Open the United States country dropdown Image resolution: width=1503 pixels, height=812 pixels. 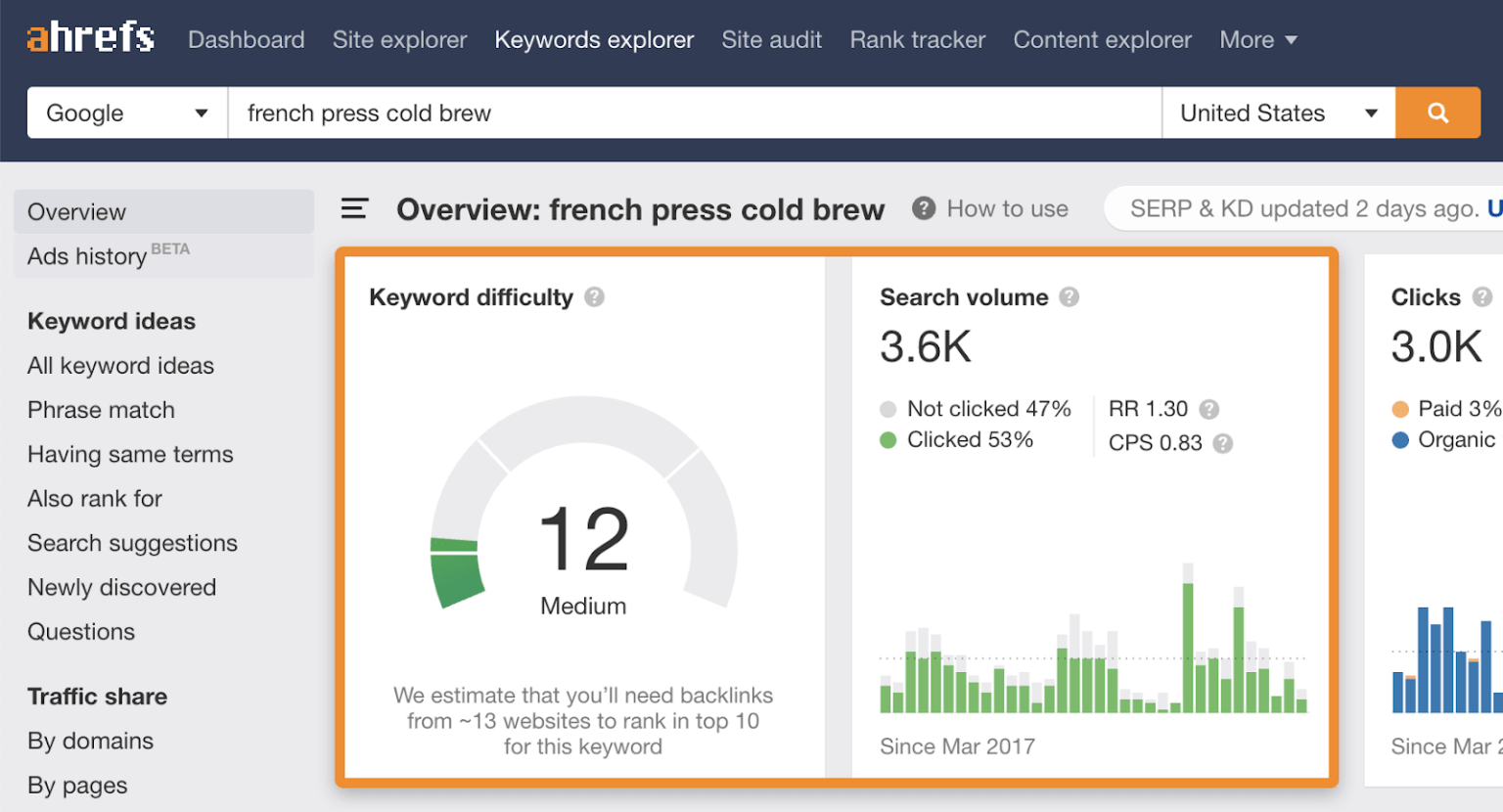pyautogui.click(x=1277, y=113)
